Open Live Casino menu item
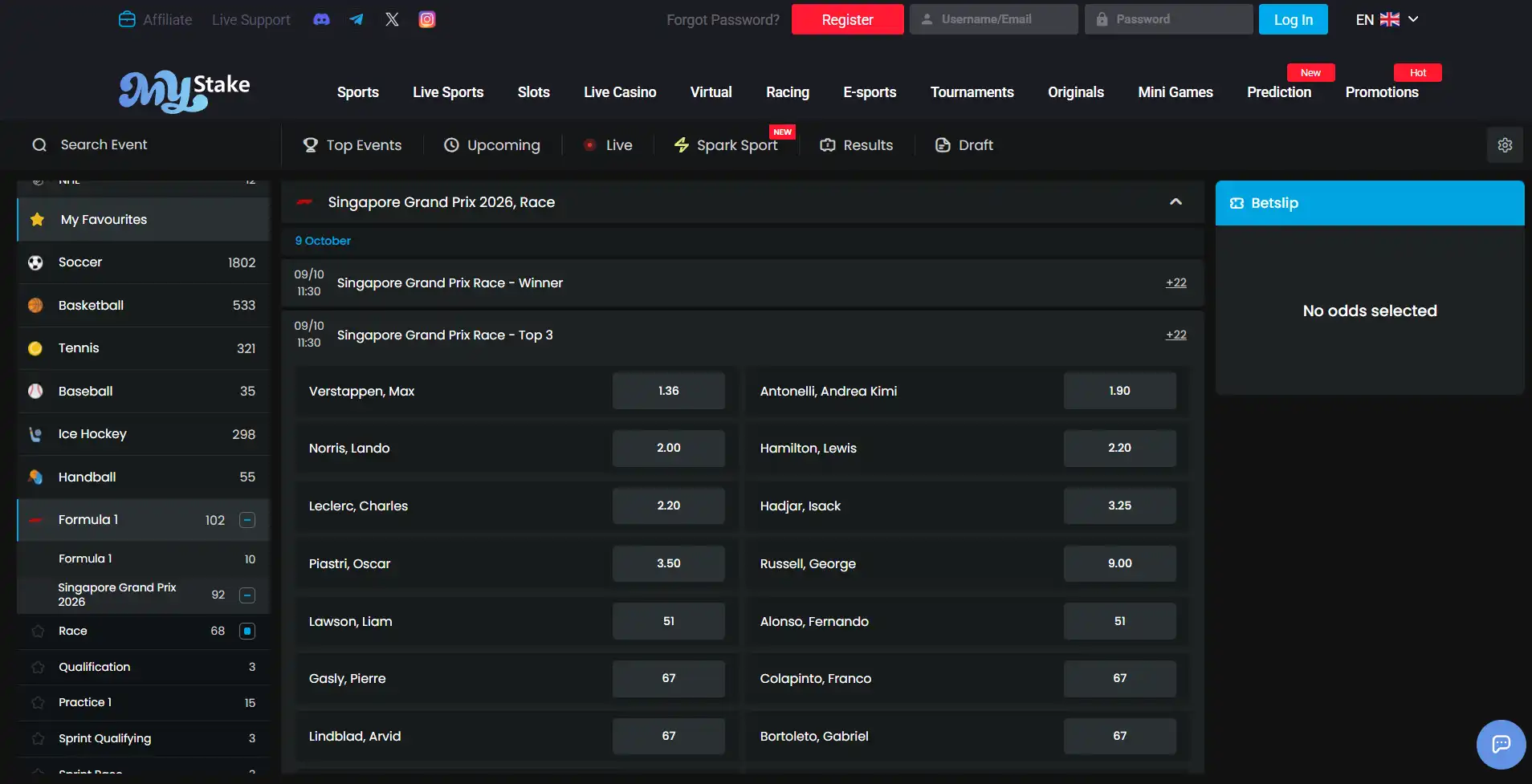 coord(620,92)
